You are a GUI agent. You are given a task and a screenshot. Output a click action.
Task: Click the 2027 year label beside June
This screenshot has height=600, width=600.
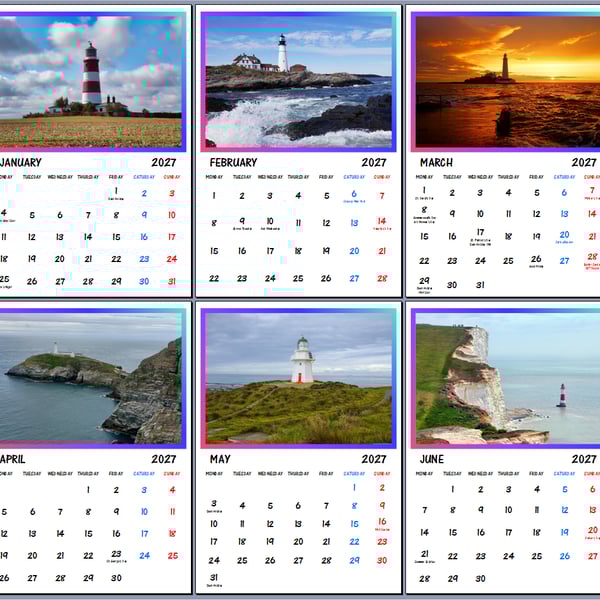point(584,459)
